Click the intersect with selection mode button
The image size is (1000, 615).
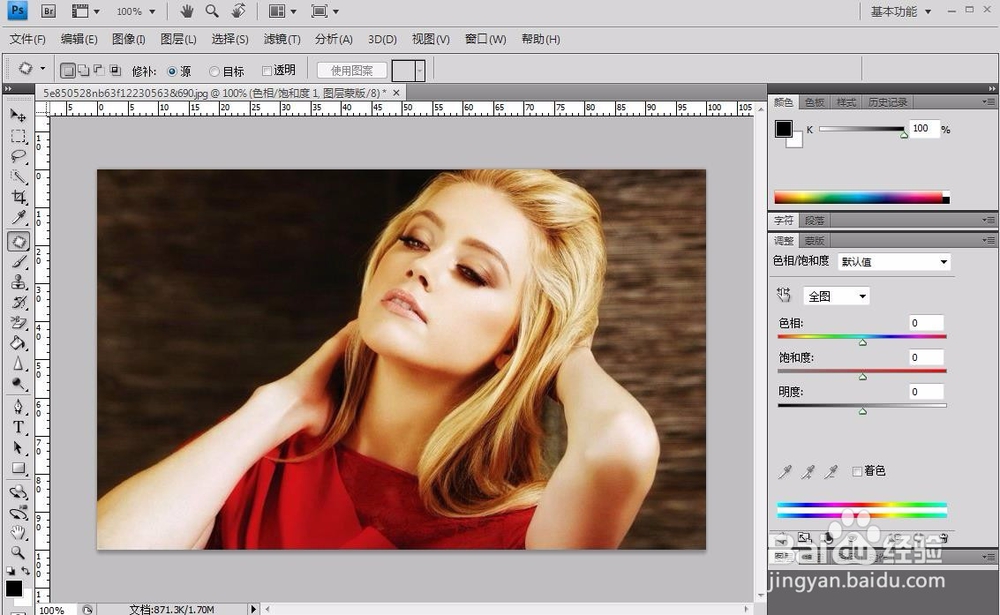pyautogui.click(x=115, y=70)
